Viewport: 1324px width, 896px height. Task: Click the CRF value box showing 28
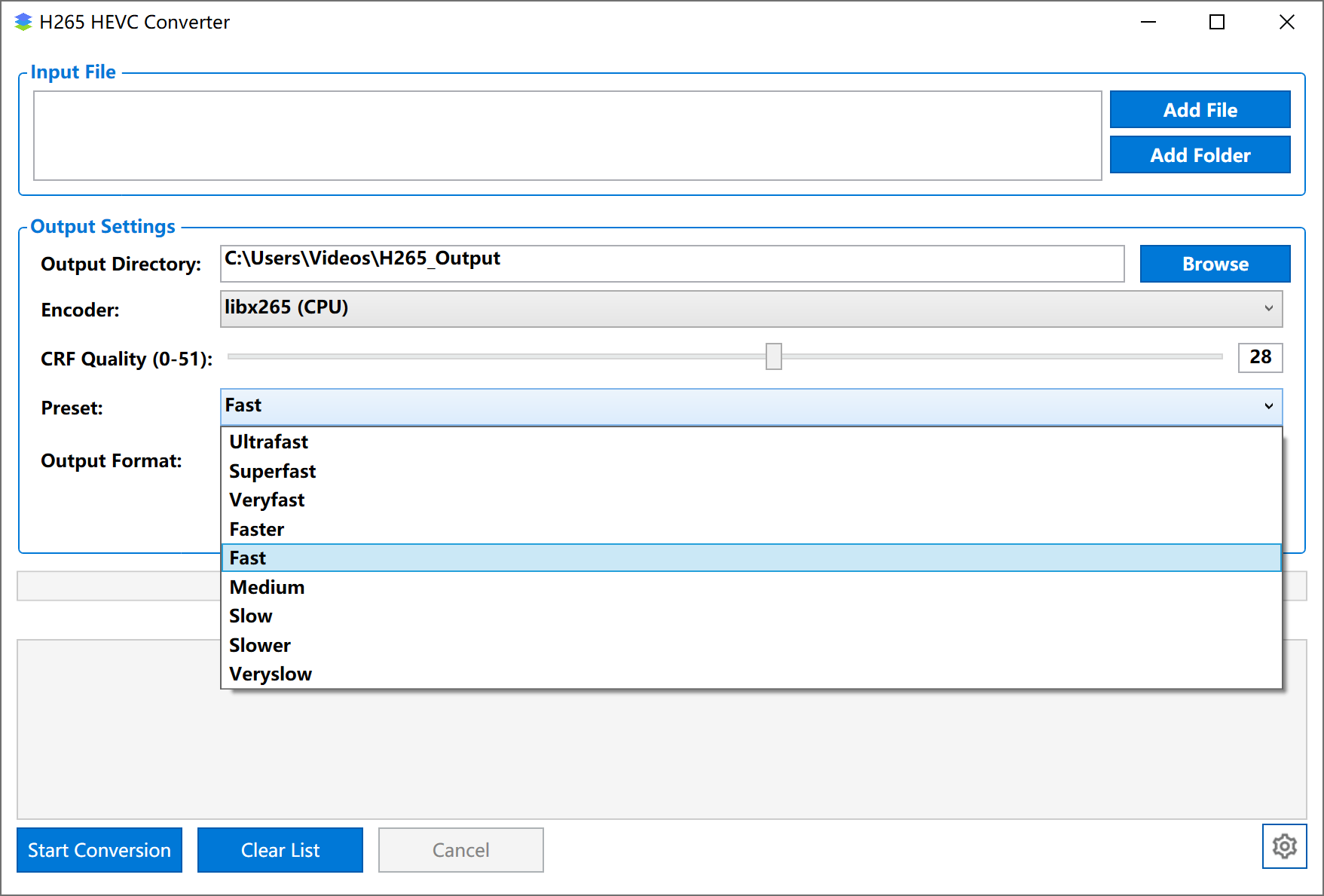point(1260,357)
